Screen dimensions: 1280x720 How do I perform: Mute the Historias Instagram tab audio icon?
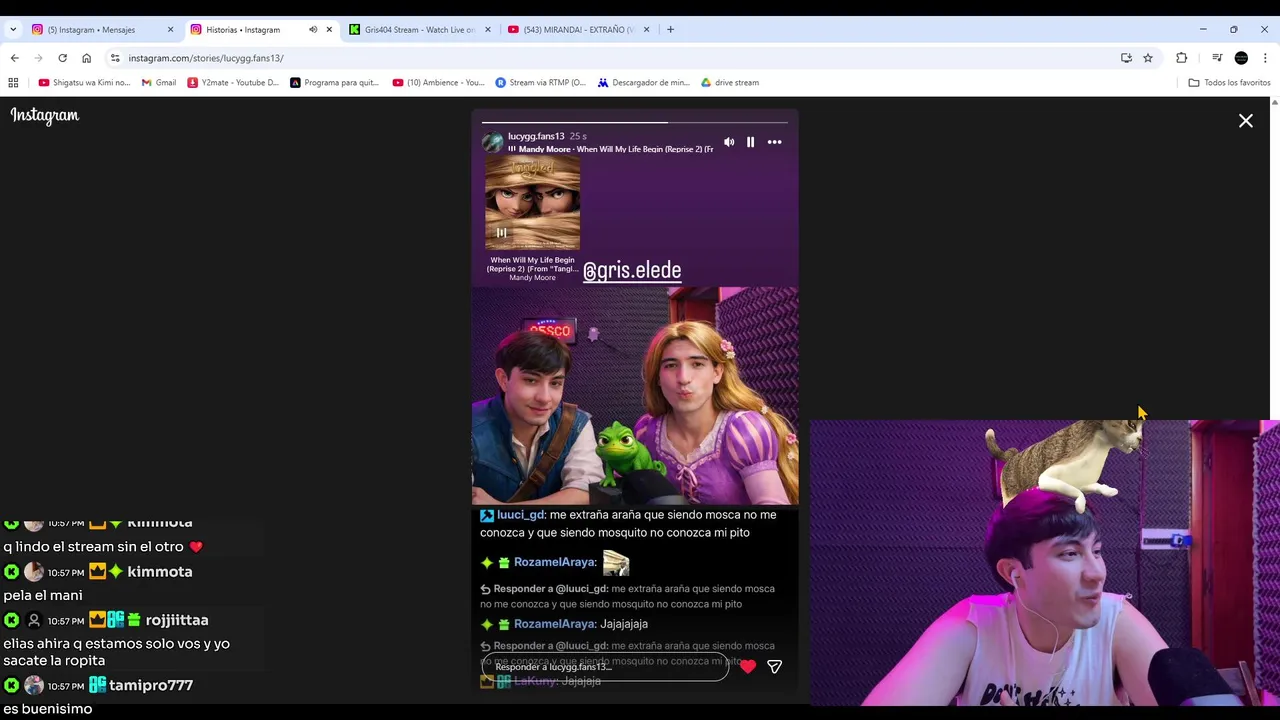tap(313, 29)
